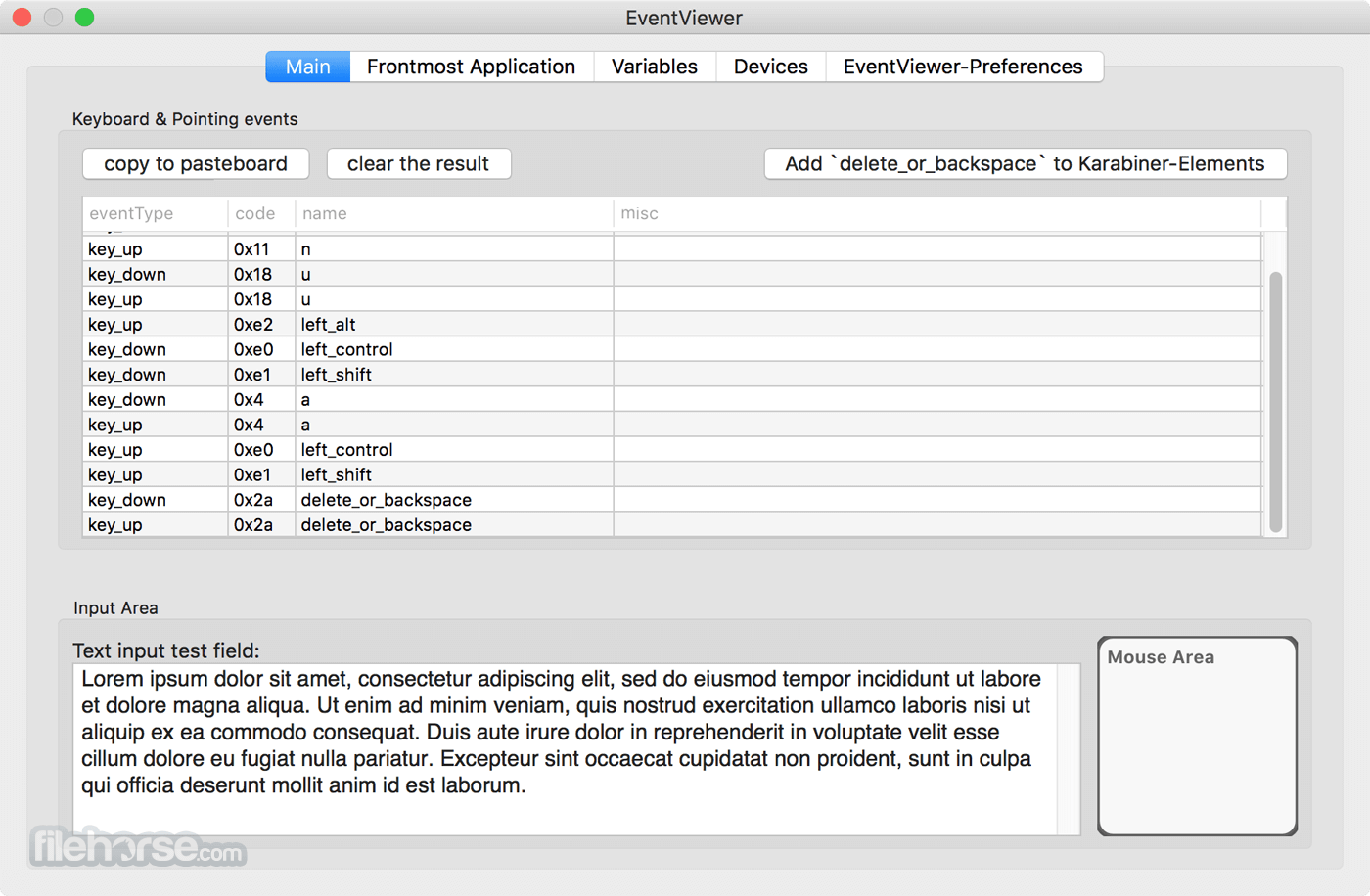Click the 'copy to pasteboard' button

(x=196, y=164)
